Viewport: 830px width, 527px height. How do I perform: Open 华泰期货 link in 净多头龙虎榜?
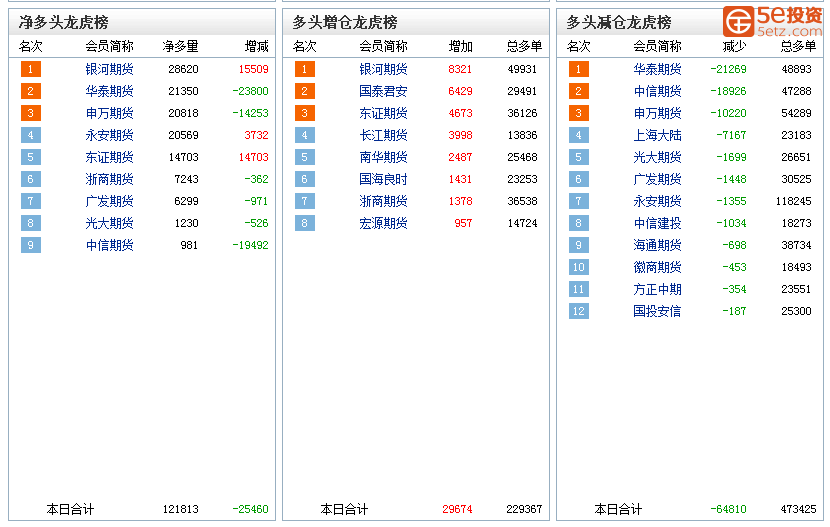coord(110,91)
